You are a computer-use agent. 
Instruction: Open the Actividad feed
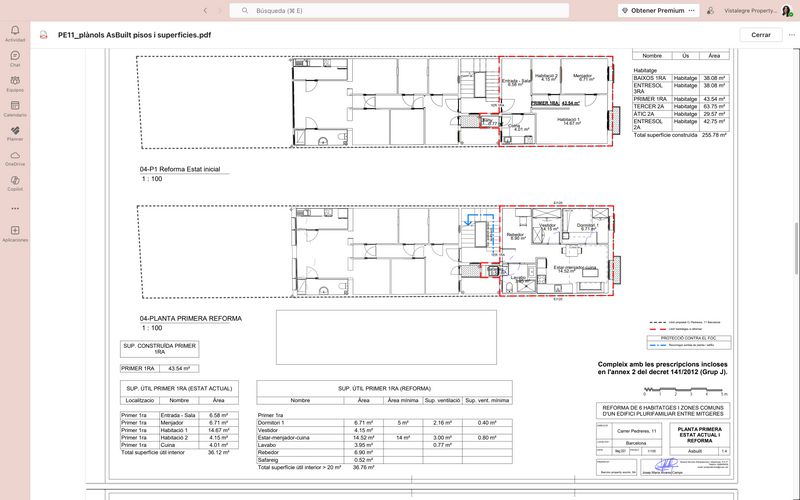(x=14, y=33)
